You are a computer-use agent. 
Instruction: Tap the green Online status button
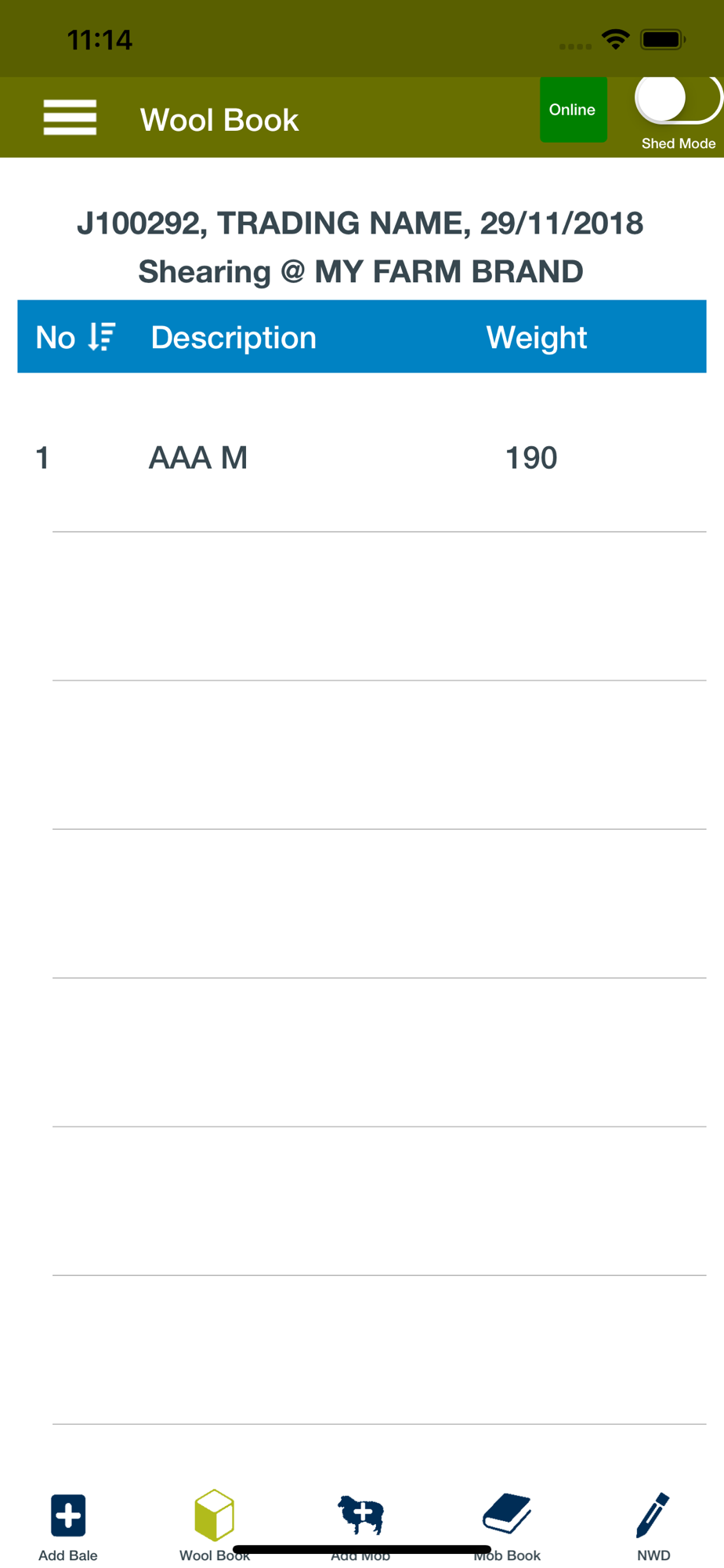coord(573,110)
